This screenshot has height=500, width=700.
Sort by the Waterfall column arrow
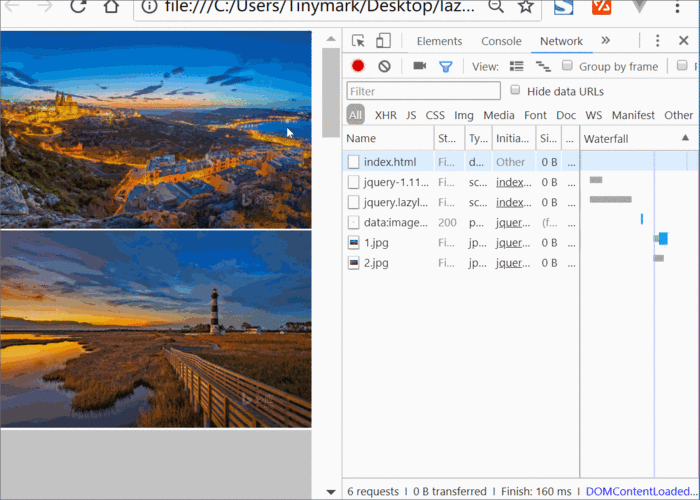pos(685,138)
